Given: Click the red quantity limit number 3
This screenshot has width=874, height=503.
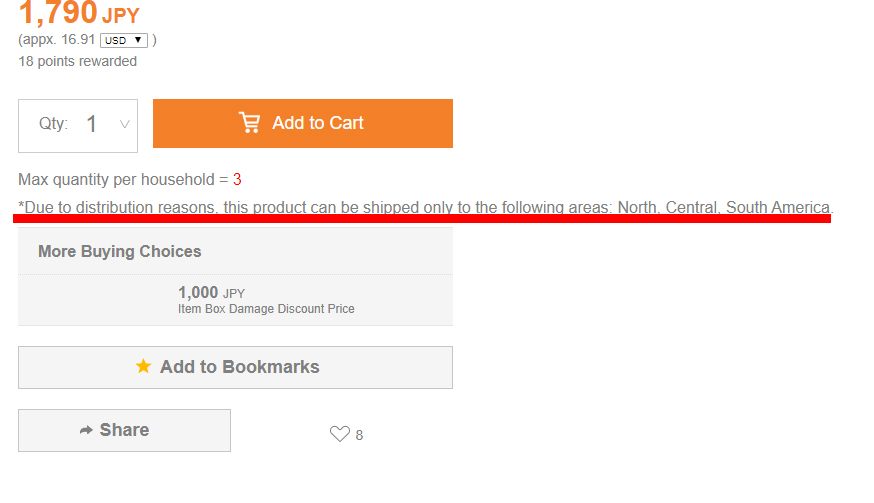Looking at the screenshot, I should coord(237,180).
